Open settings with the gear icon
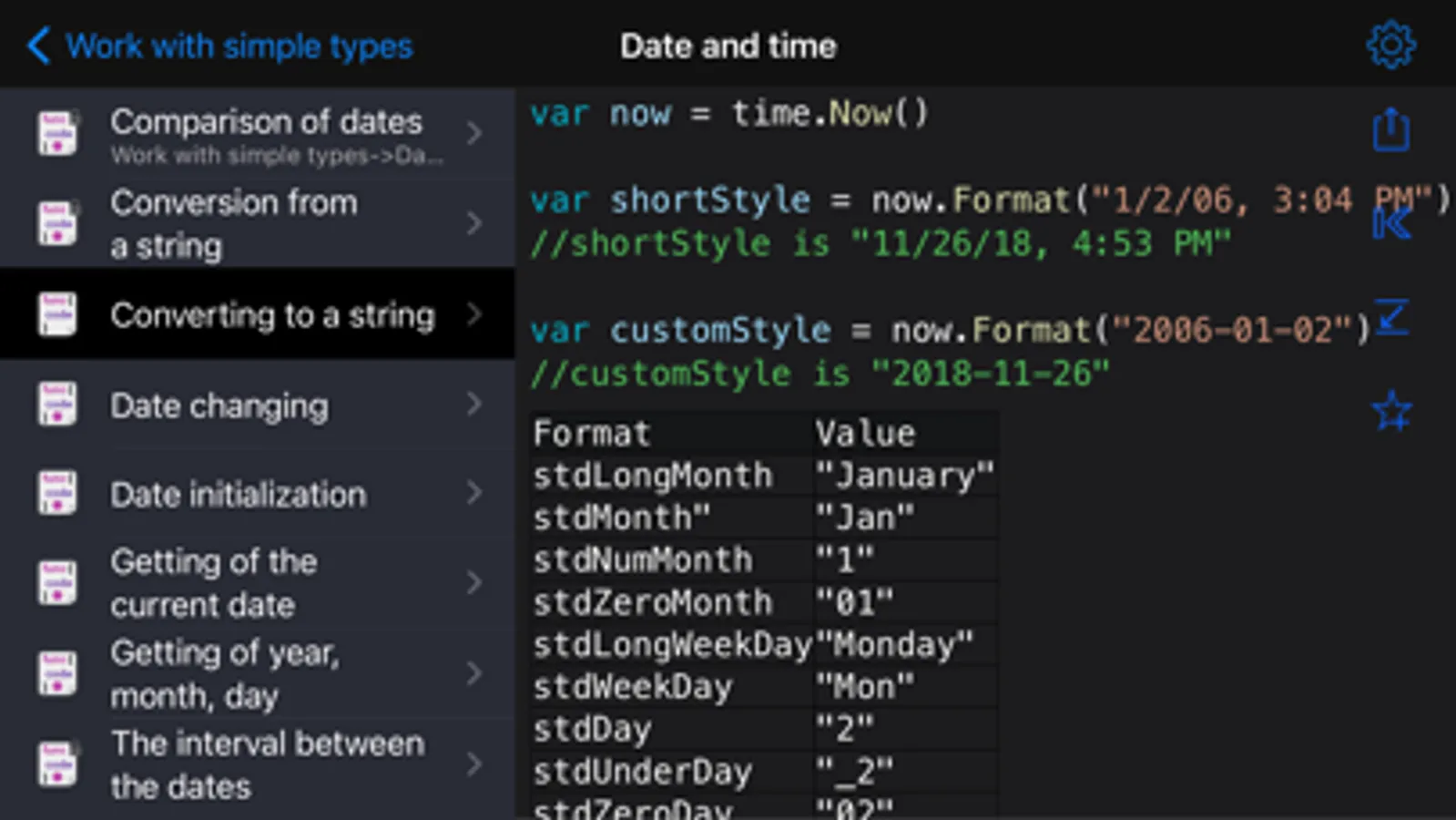The image size is (1456, 820). pyautogui.click(x=1390, y=45)
